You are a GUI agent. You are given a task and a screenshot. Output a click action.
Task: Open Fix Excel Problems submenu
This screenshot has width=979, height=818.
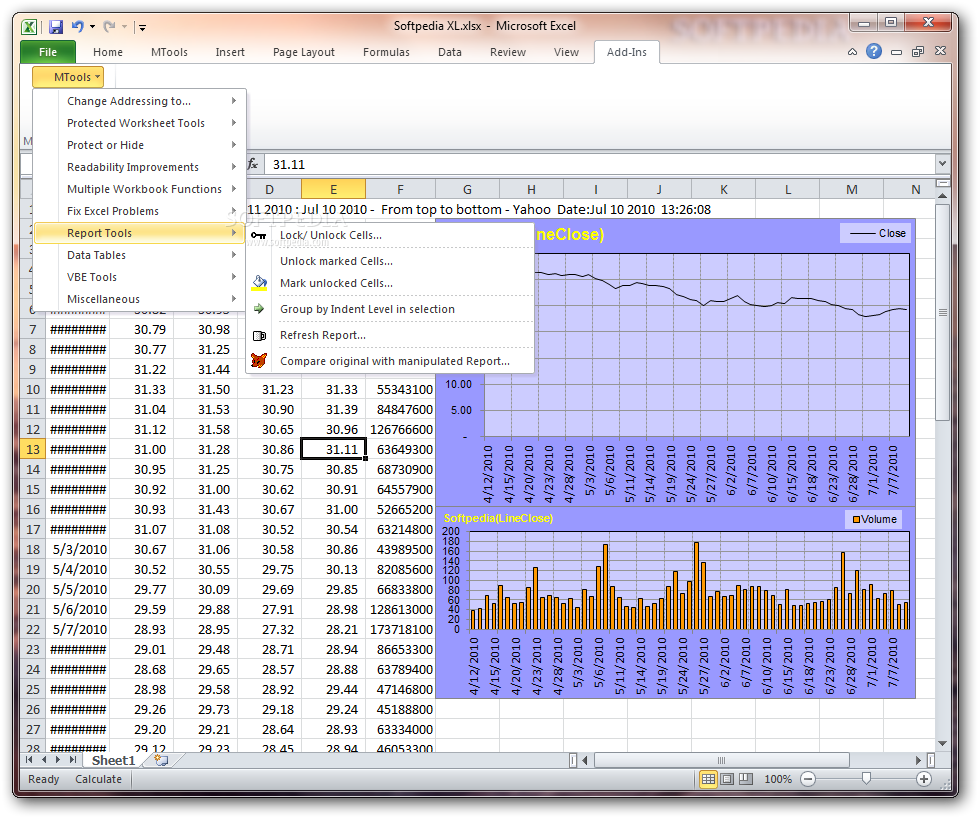pos(140,211)
